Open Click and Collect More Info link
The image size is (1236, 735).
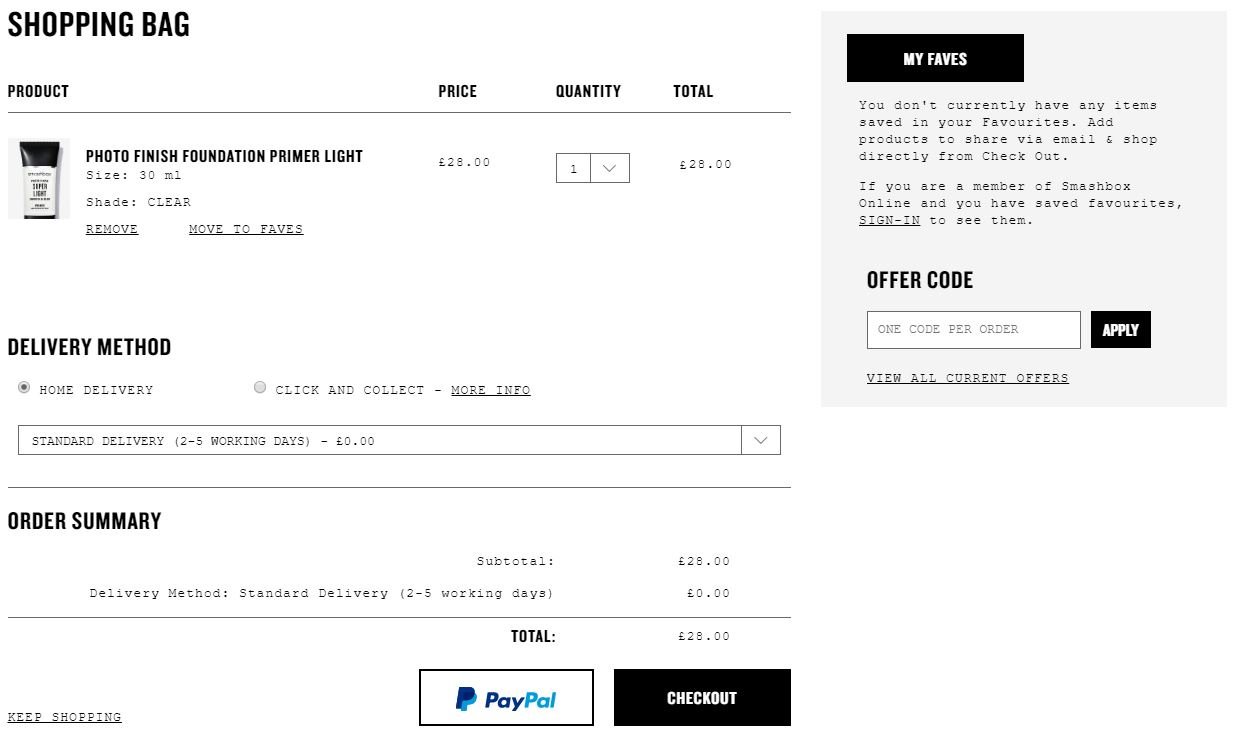(491, 390)
